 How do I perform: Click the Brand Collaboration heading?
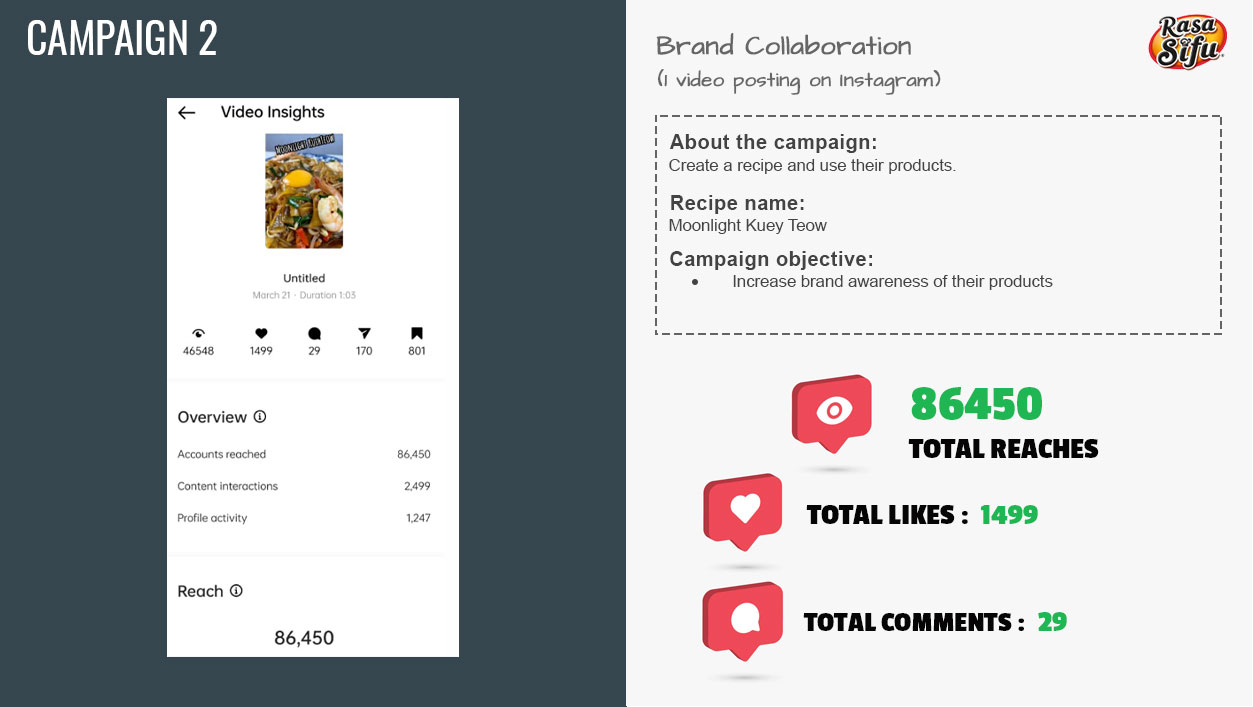(x=784, y=46)
